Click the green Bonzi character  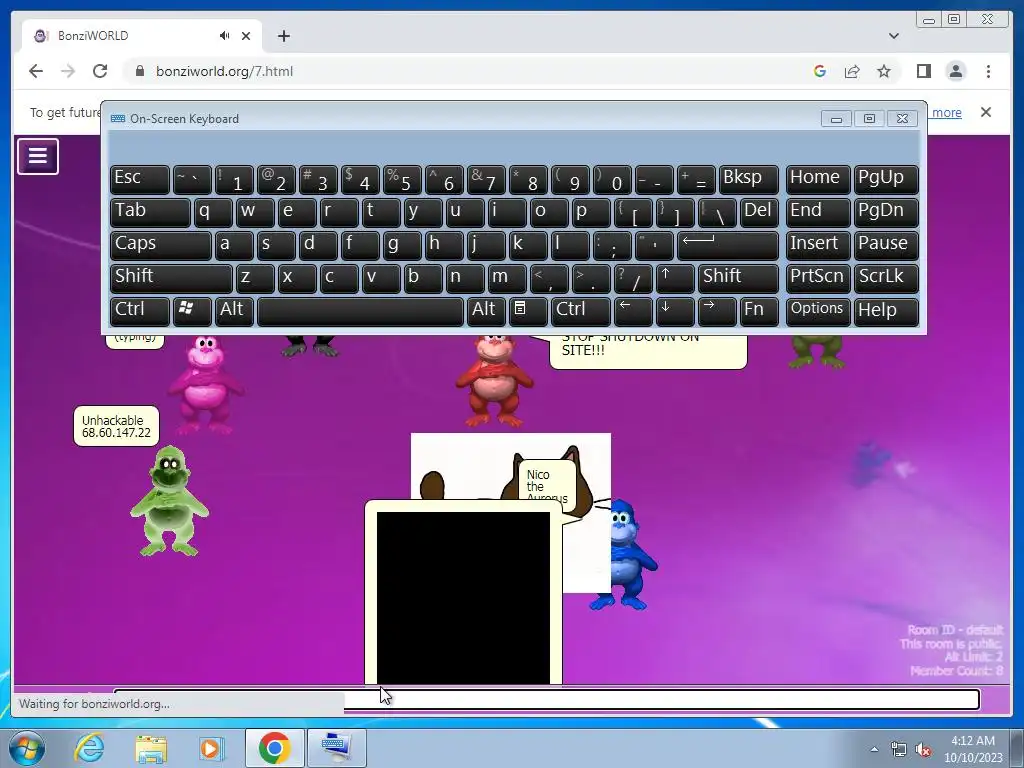(x=169, y=502)
